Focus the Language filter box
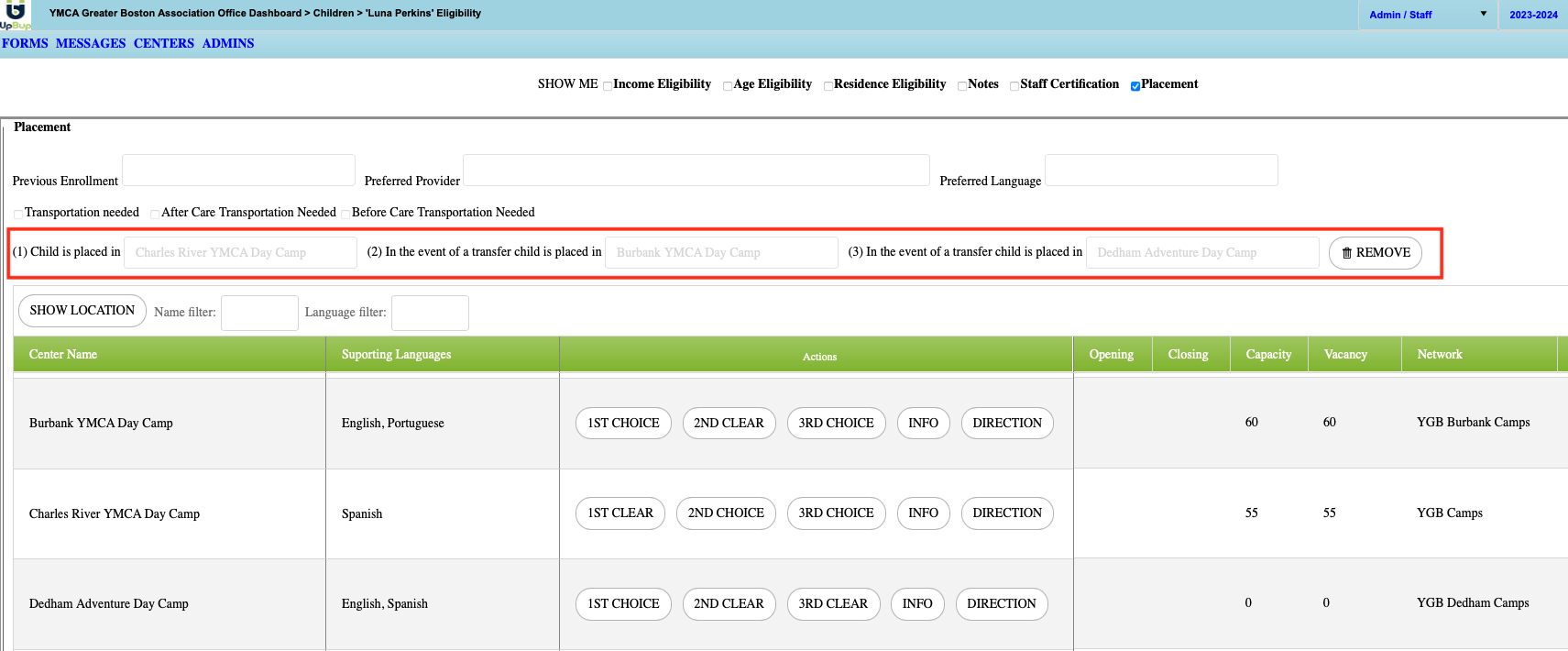This screenshot has height=651, width=1568. (x=430, y=313)
